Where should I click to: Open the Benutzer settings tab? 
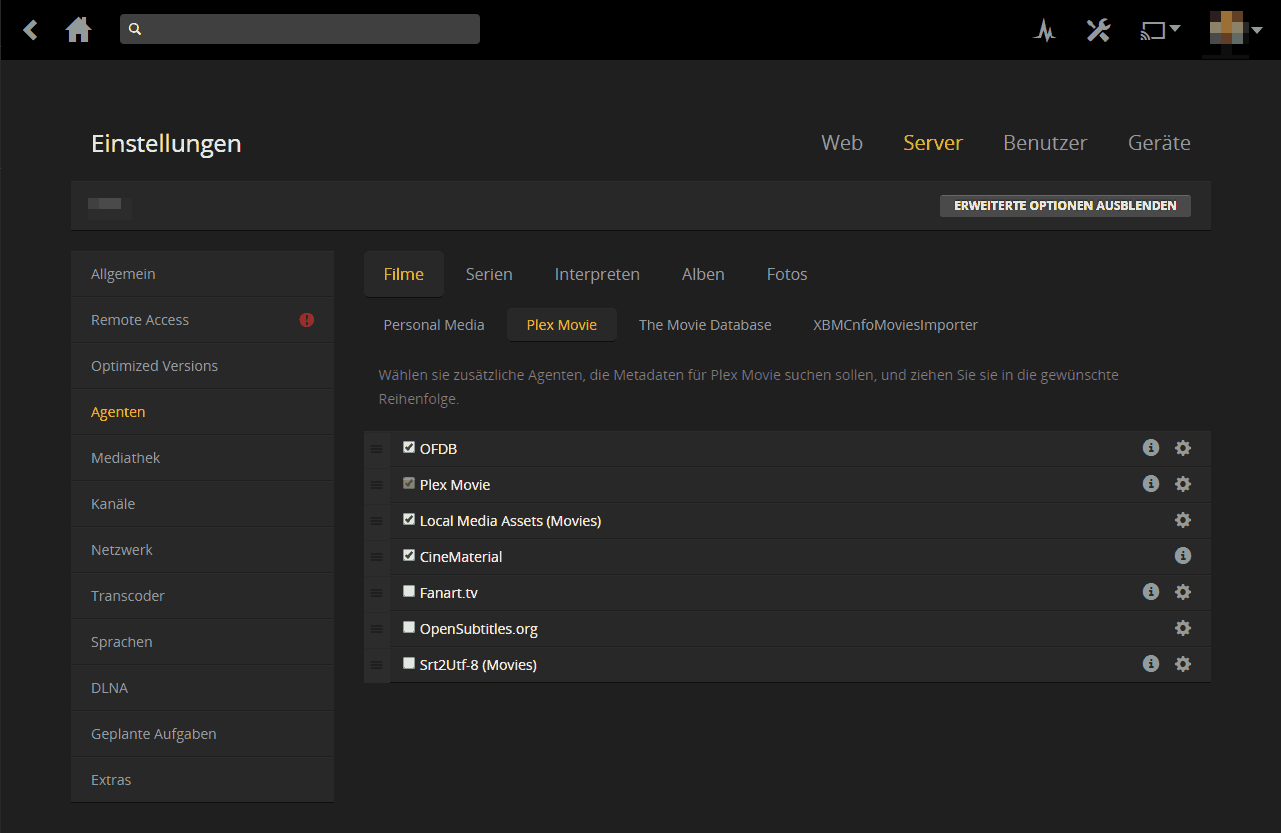point(1045,143)
